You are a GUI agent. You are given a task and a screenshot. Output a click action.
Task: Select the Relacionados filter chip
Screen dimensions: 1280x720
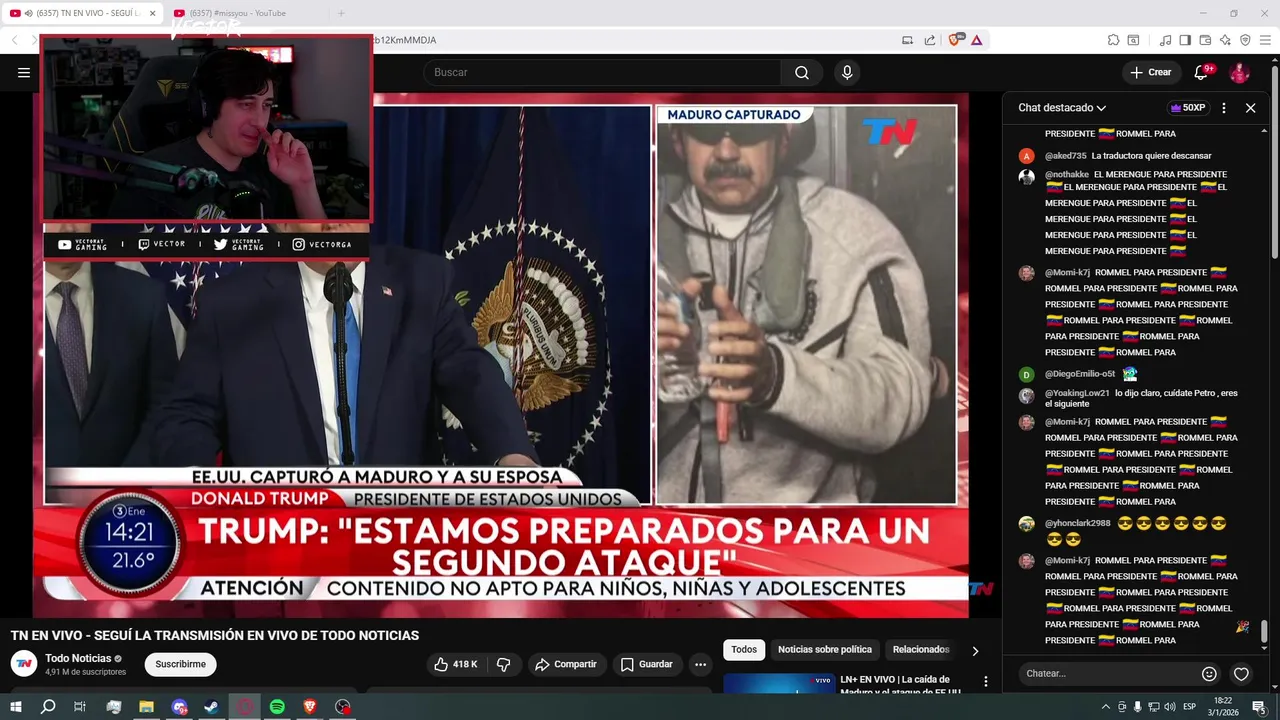coord(921,650)
